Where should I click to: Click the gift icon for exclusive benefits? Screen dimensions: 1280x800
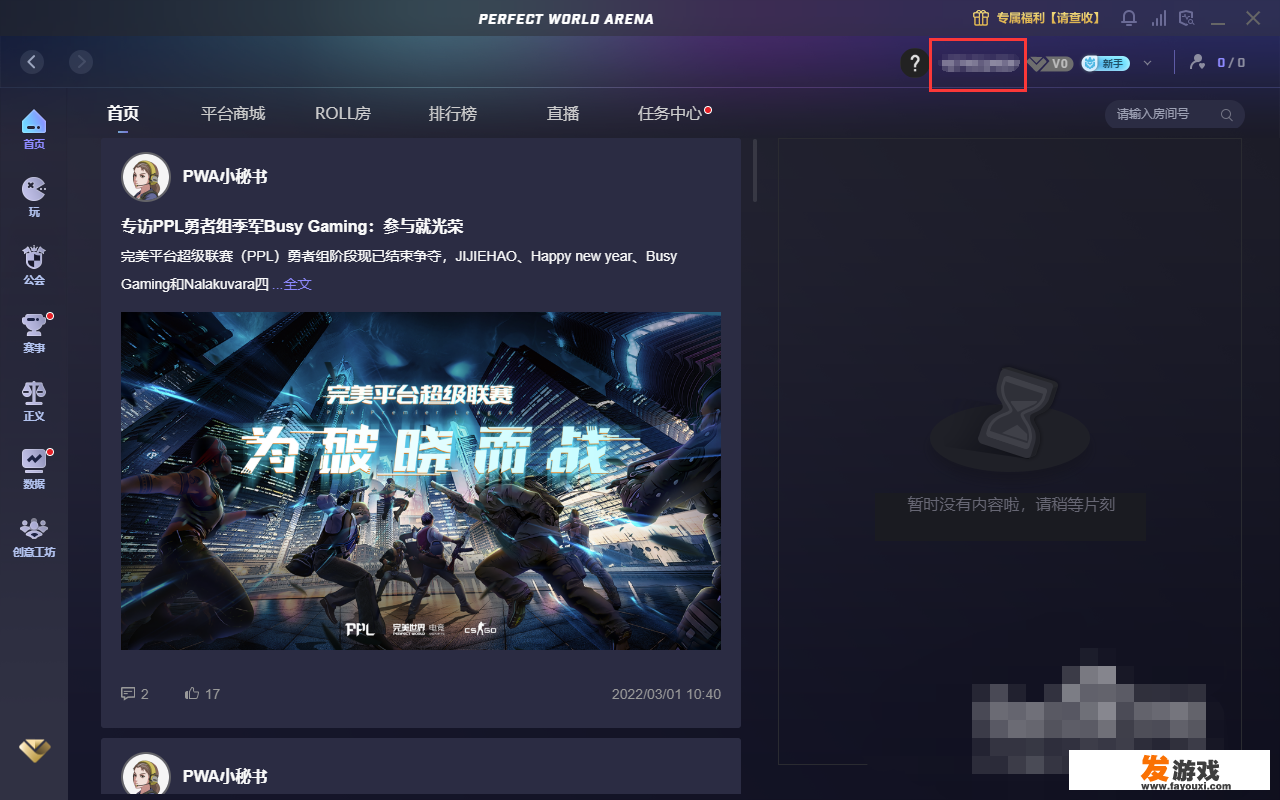click(x=981, y=18)
